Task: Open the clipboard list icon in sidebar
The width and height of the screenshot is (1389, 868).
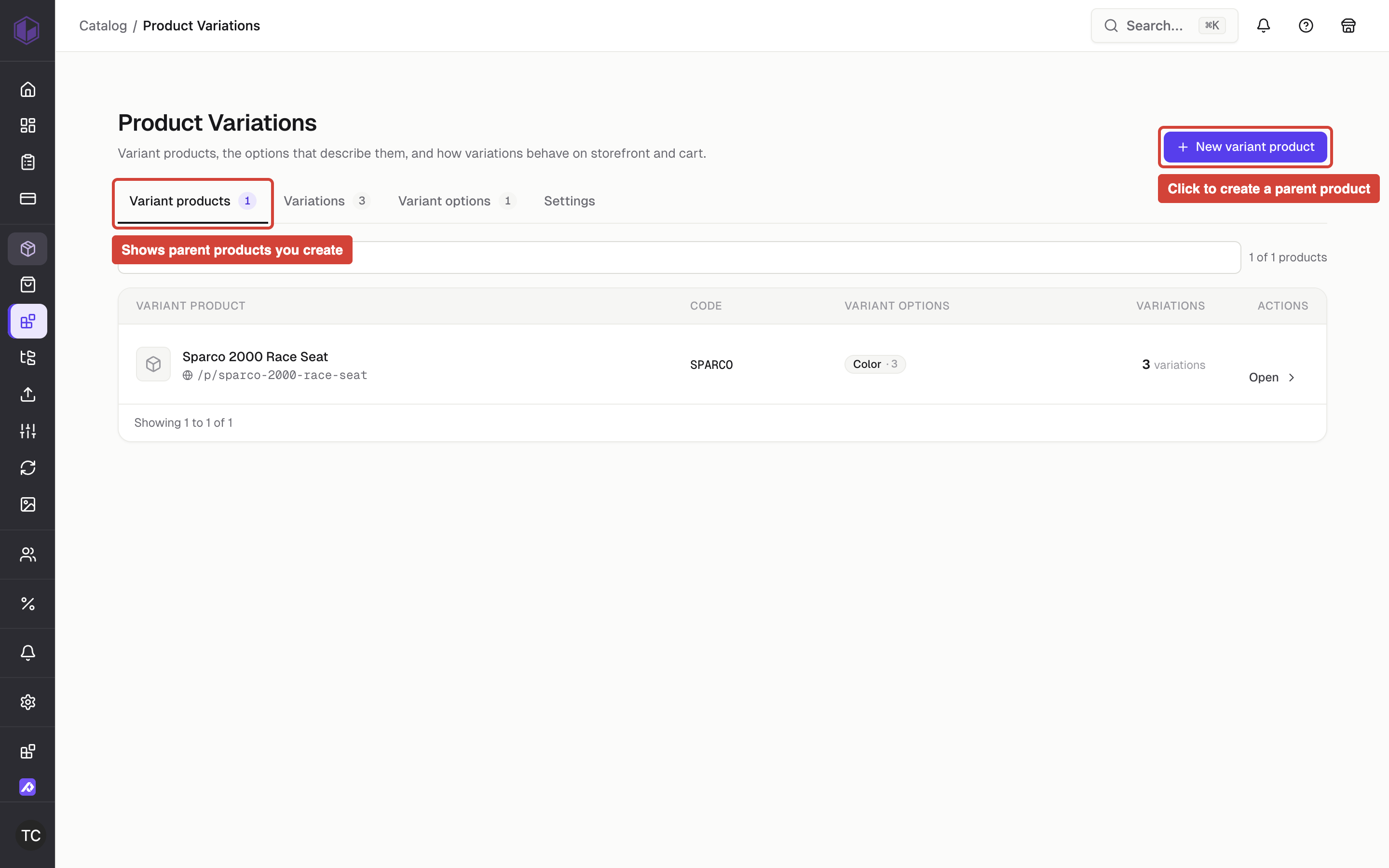Action: pos(27,162)
